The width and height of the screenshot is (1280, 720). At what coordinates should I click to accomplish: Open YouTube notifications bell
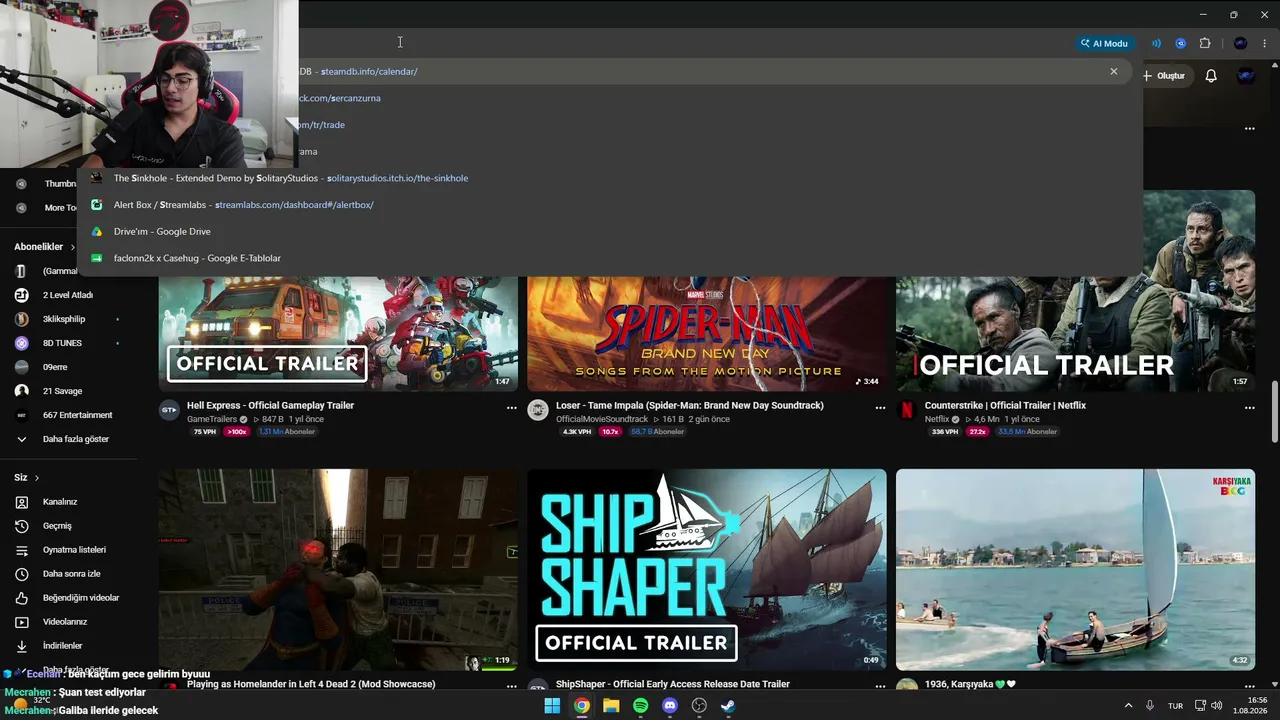(x=1211, y=76)
